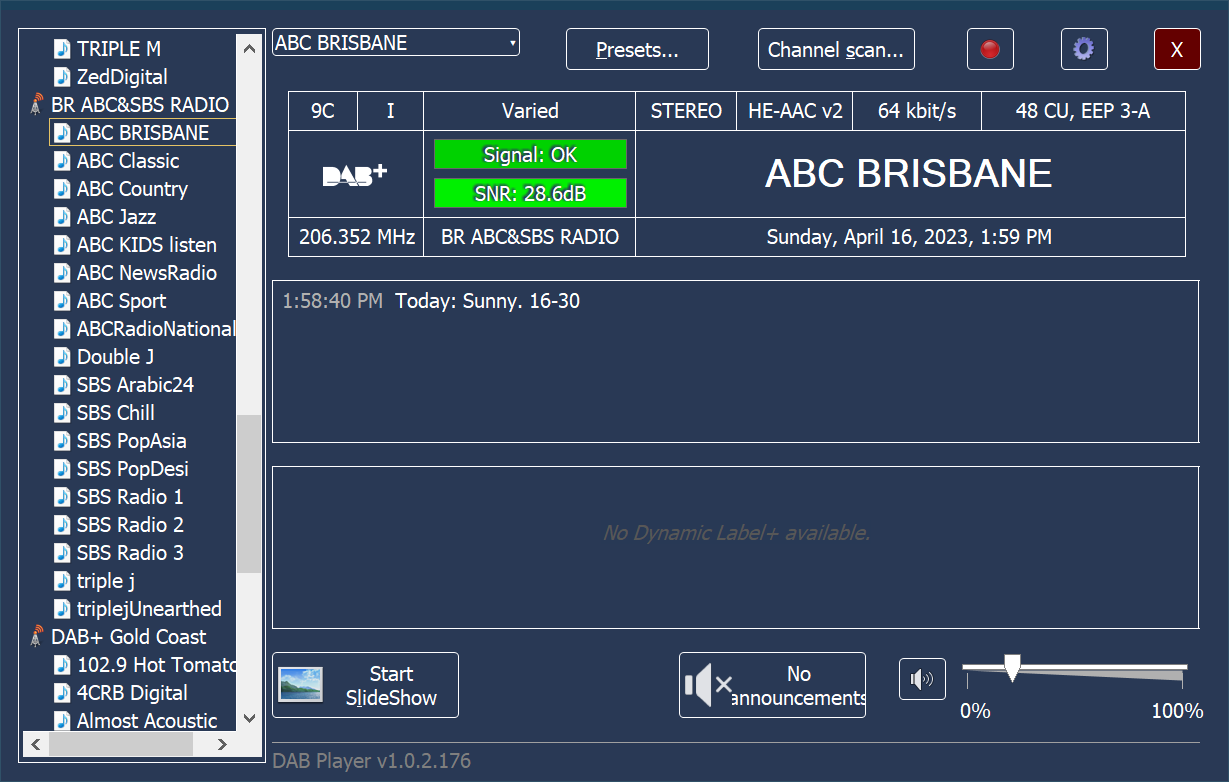
Task: Click the music note icon beside ABC NewsRadio
Action: pyautogui.click(x=63, y=273)
